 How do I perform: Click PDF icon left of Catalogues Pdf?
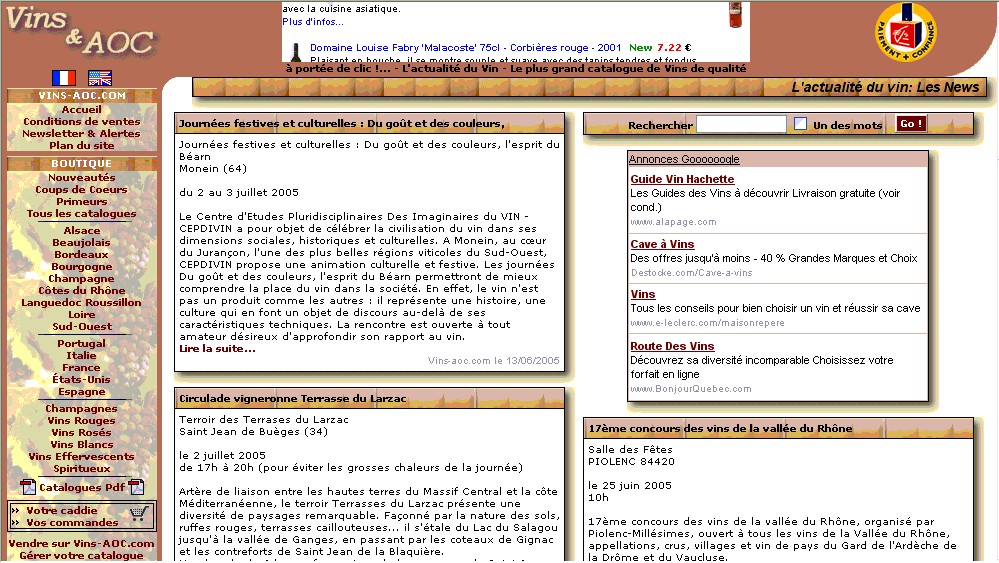[27, 487]
